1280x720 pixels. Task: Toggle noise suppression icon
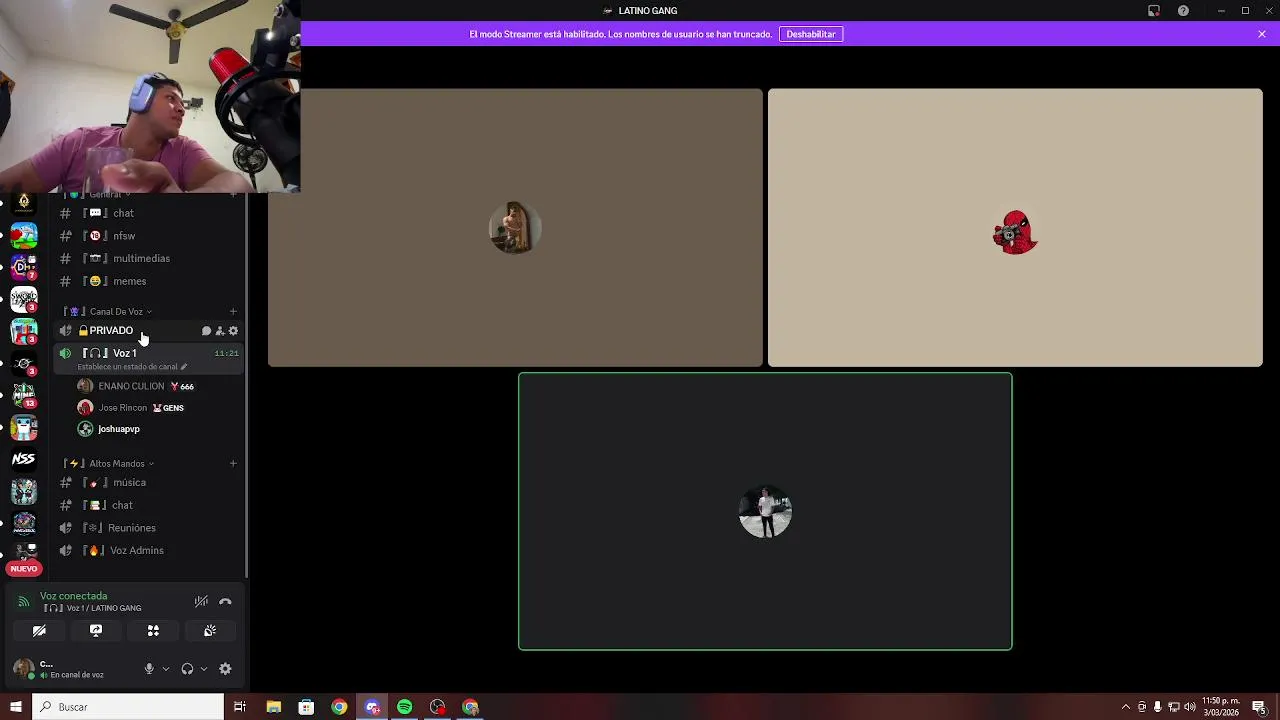point(201,601)
